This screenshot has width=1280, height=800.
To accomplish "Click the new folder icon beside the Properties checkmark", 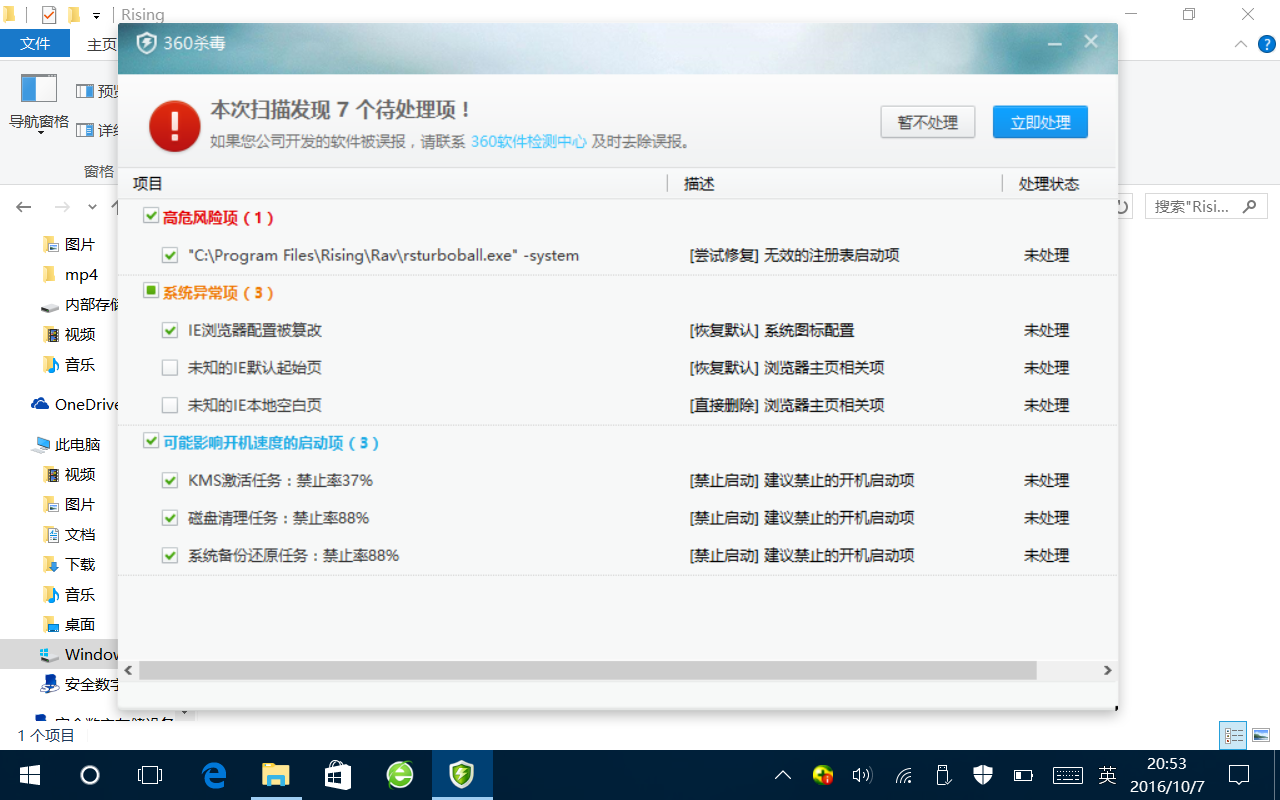I will (x=74, y=15).
